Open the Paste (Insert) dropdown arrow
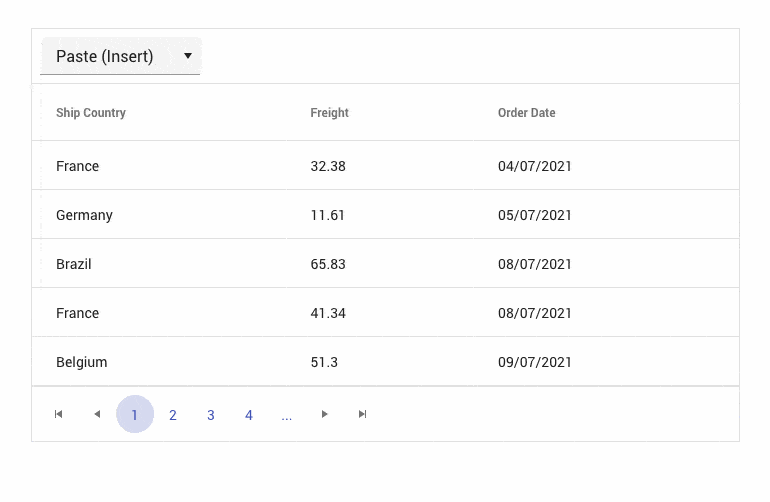The width and height of the screenshot is (770, 502). [x=187, y=56]
